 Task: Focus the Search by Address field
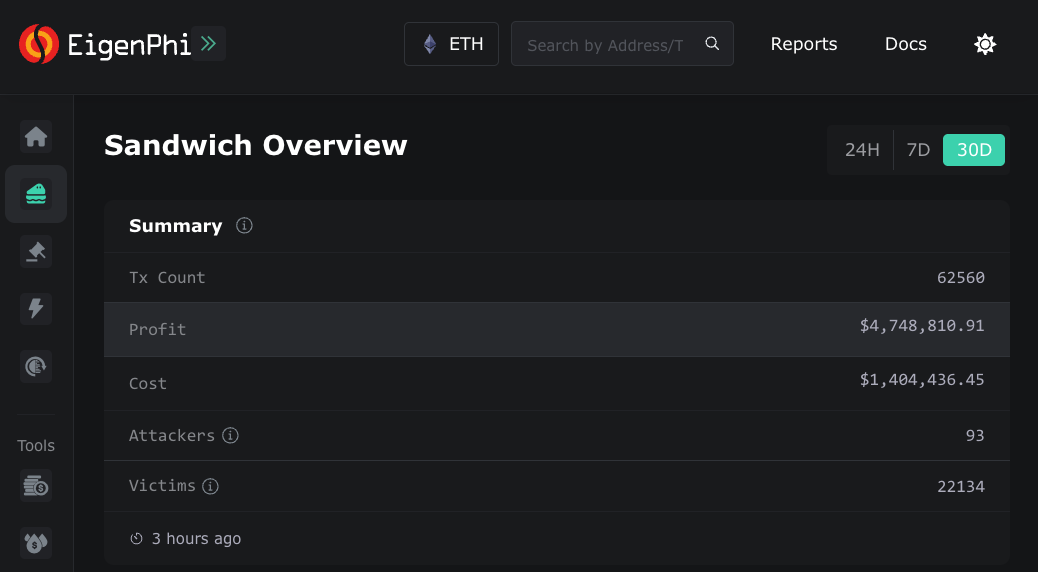605,44
